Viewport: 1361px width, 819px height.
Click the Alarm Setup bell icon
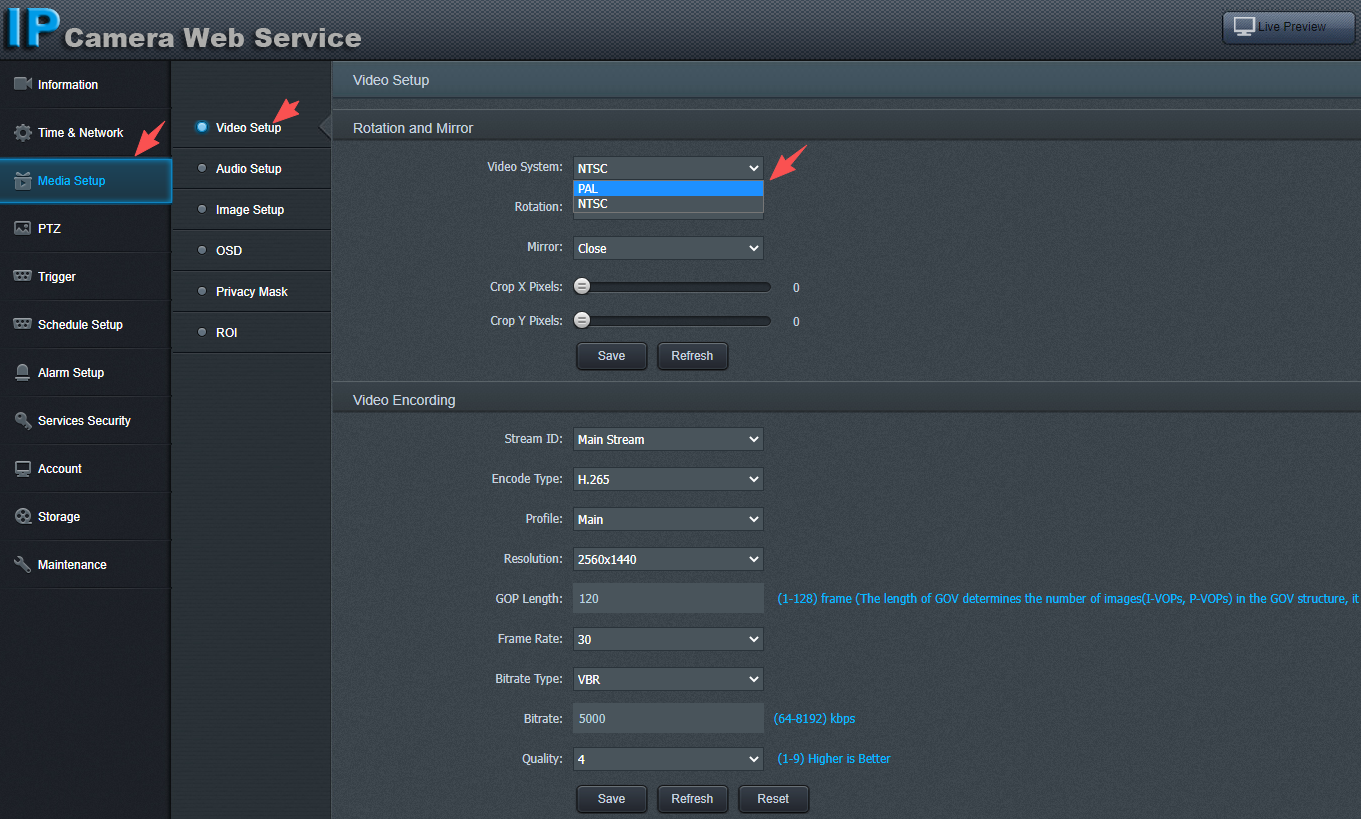(x=23, y=372)
